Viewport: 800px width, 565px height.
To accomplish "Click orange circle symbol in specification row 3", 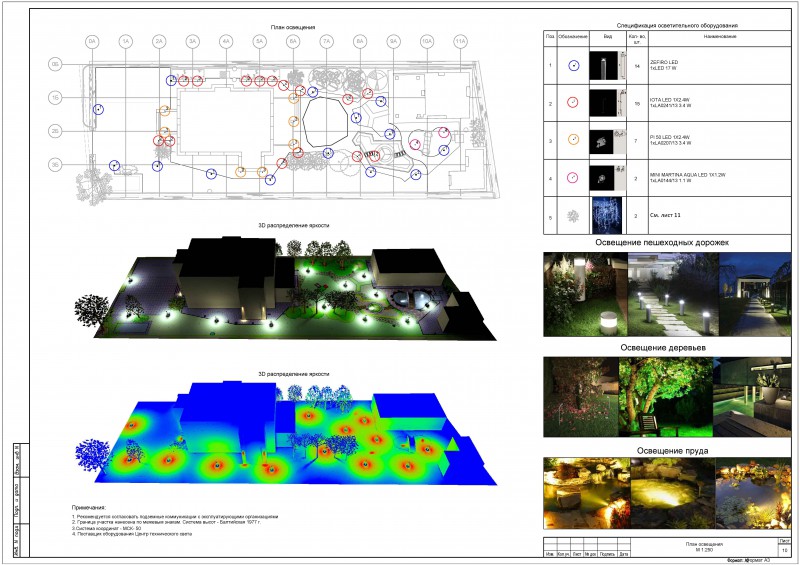I will coord(573,139).
